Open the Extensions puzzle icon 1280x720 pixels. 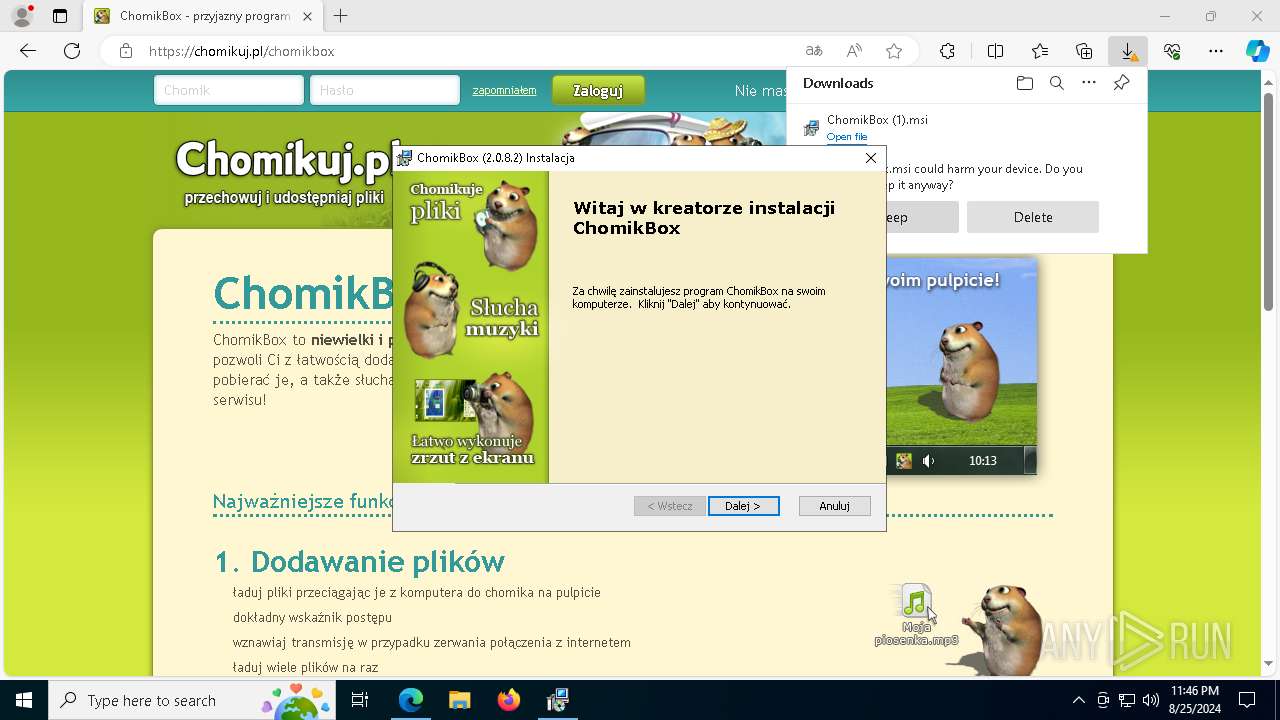click(x=947, y=51)
